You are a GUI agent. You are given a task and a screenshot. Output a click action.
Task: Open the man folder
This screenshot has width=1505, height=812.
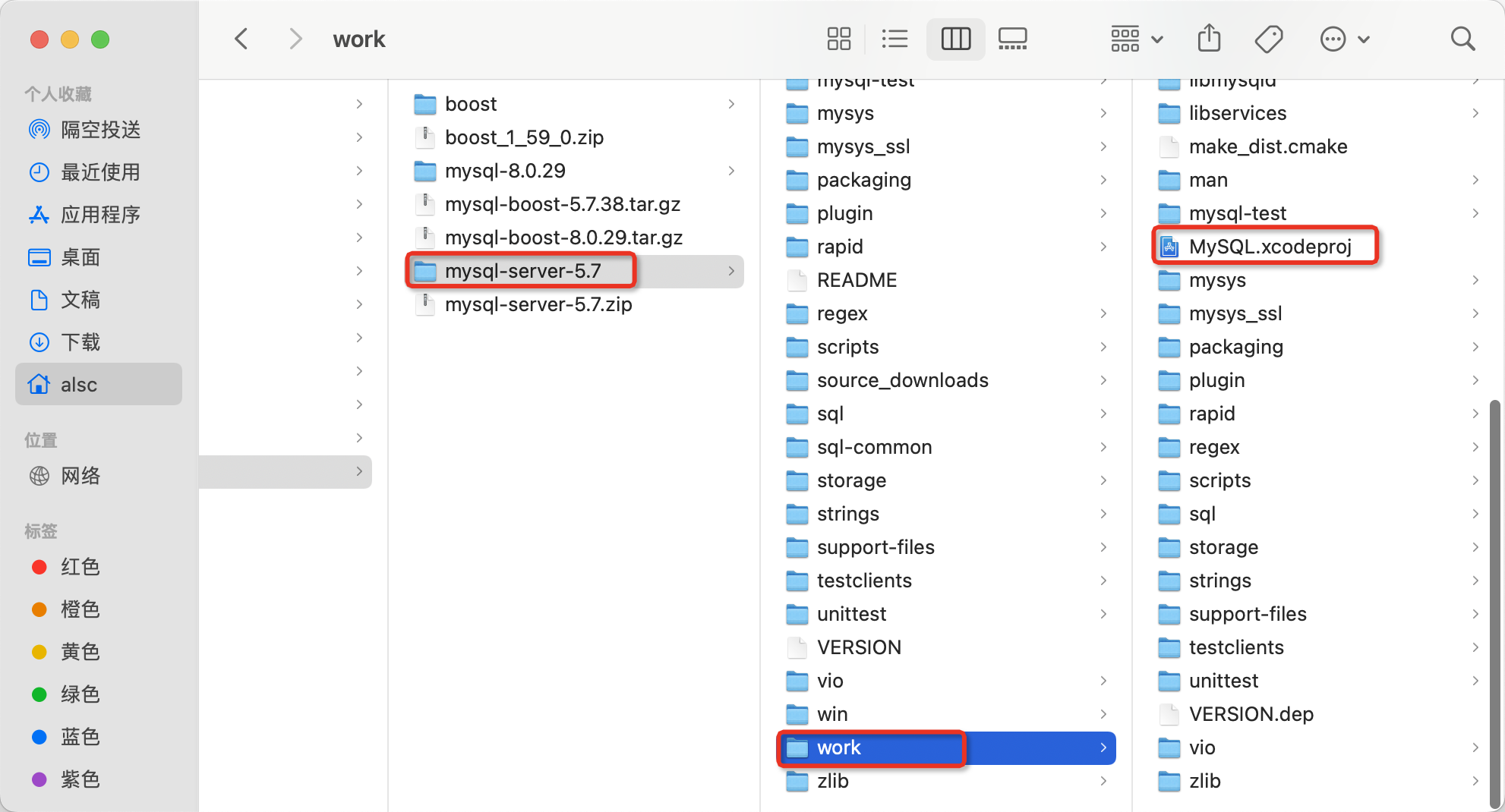click(1319, 180)
